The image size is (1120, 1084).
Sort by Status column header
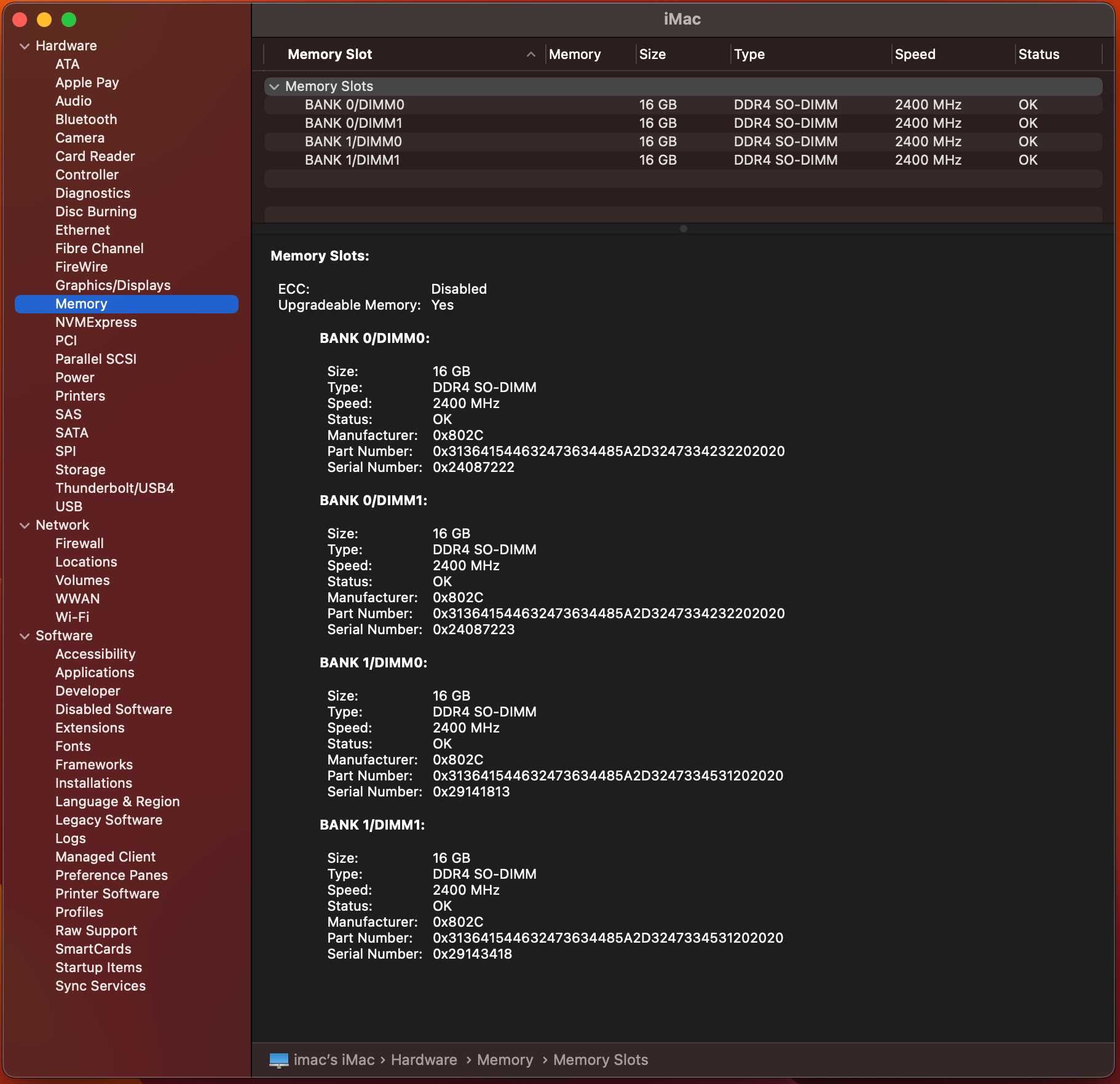[x=1039, y=55]
